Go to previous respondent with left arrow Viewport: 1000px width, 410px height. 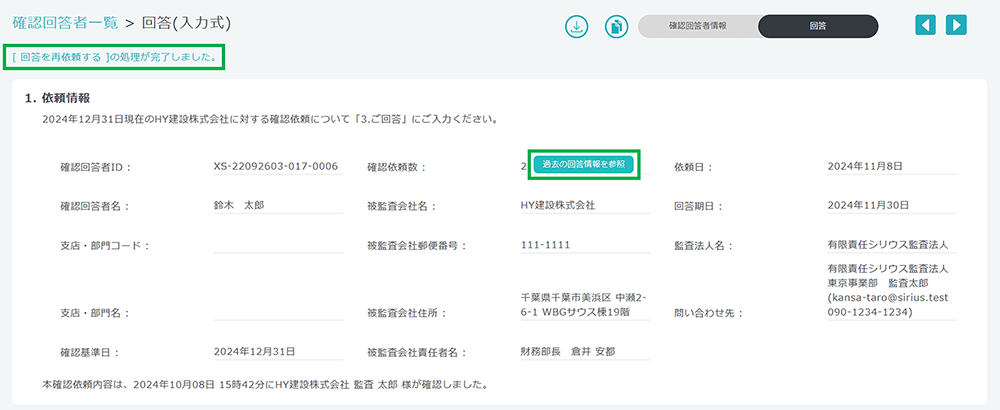[927, 25]
